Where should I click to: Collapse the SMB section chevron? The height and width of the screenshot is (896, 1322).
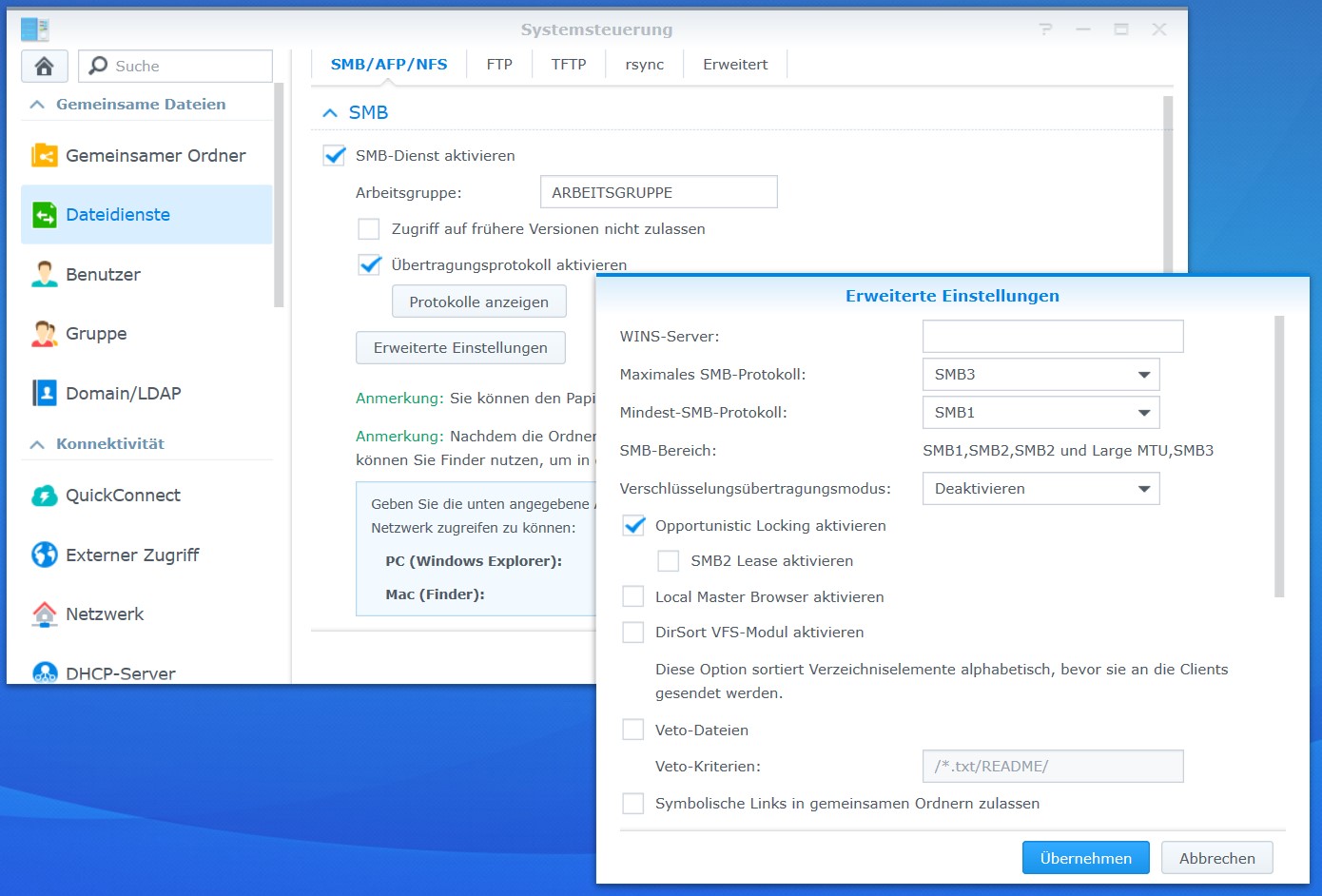click(x=330, y=113)
